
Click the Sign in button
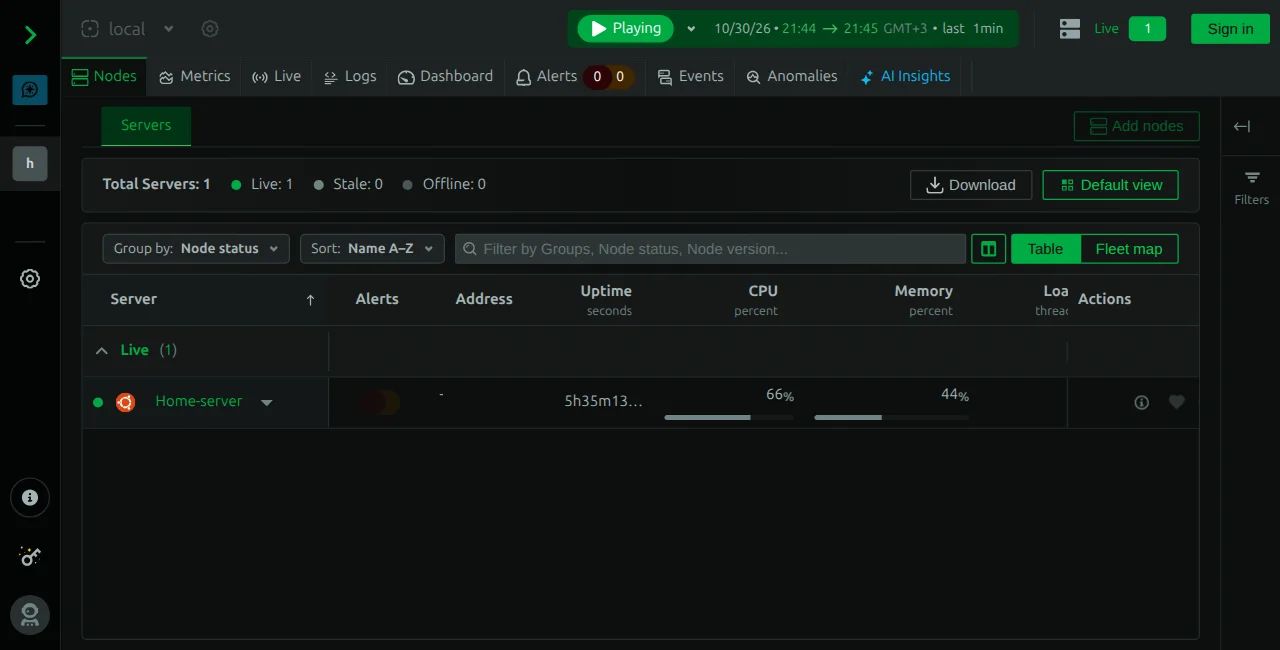[1230, 29]
